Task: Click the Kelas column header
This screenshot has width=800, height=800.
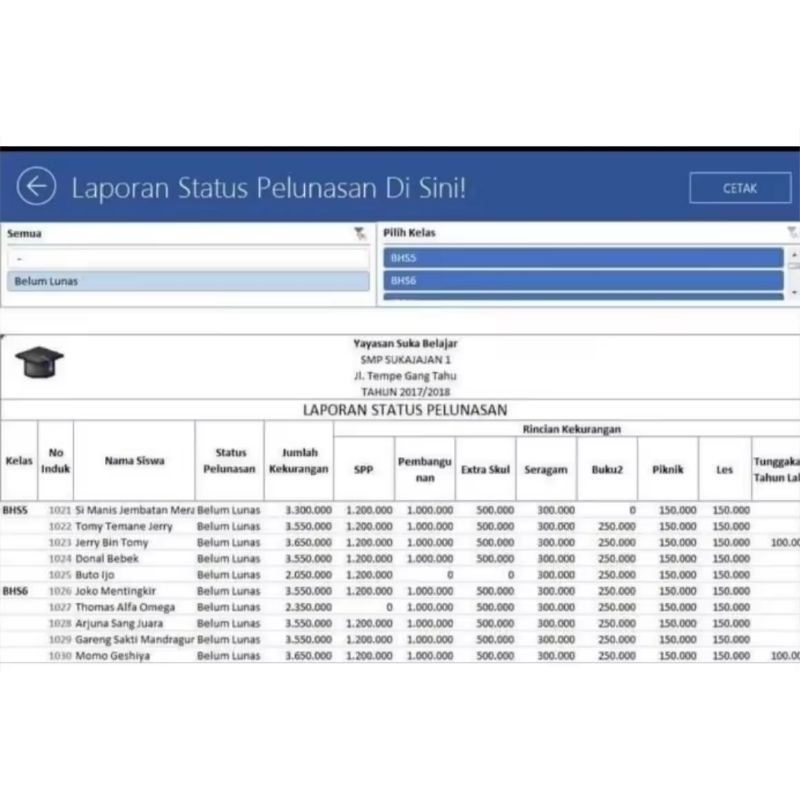Action: (x=19, y=460)
